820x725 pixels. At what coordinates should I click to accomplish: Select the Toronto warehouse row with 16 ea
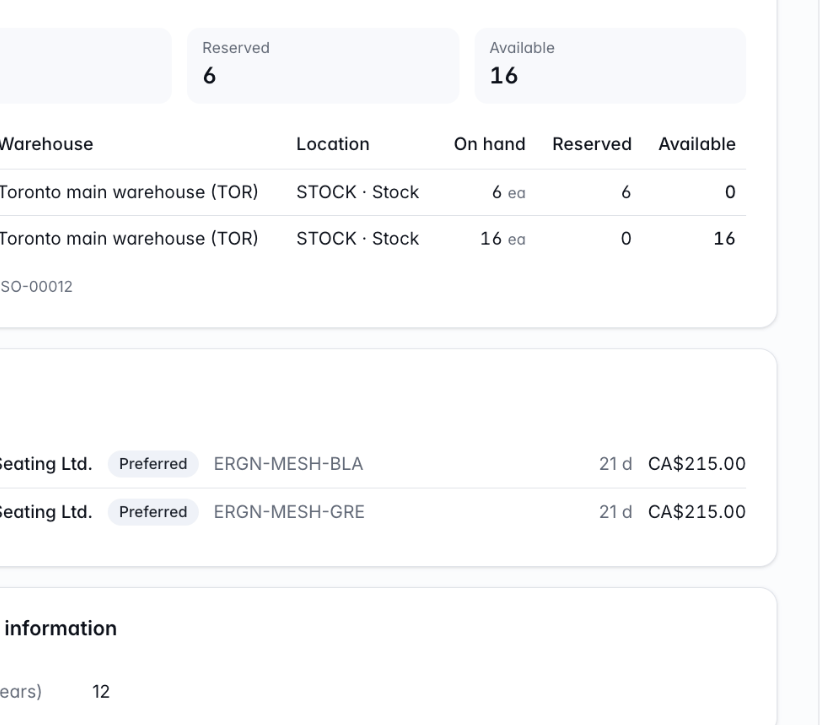[x=373, y=239]
